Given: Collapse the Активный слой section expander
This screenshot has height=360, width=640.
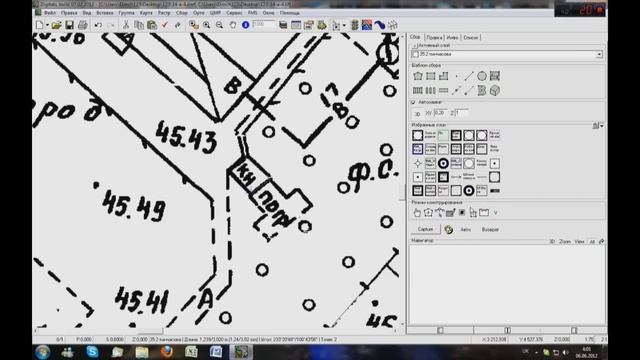Looking at the screenshot, I should coord(414,46).
